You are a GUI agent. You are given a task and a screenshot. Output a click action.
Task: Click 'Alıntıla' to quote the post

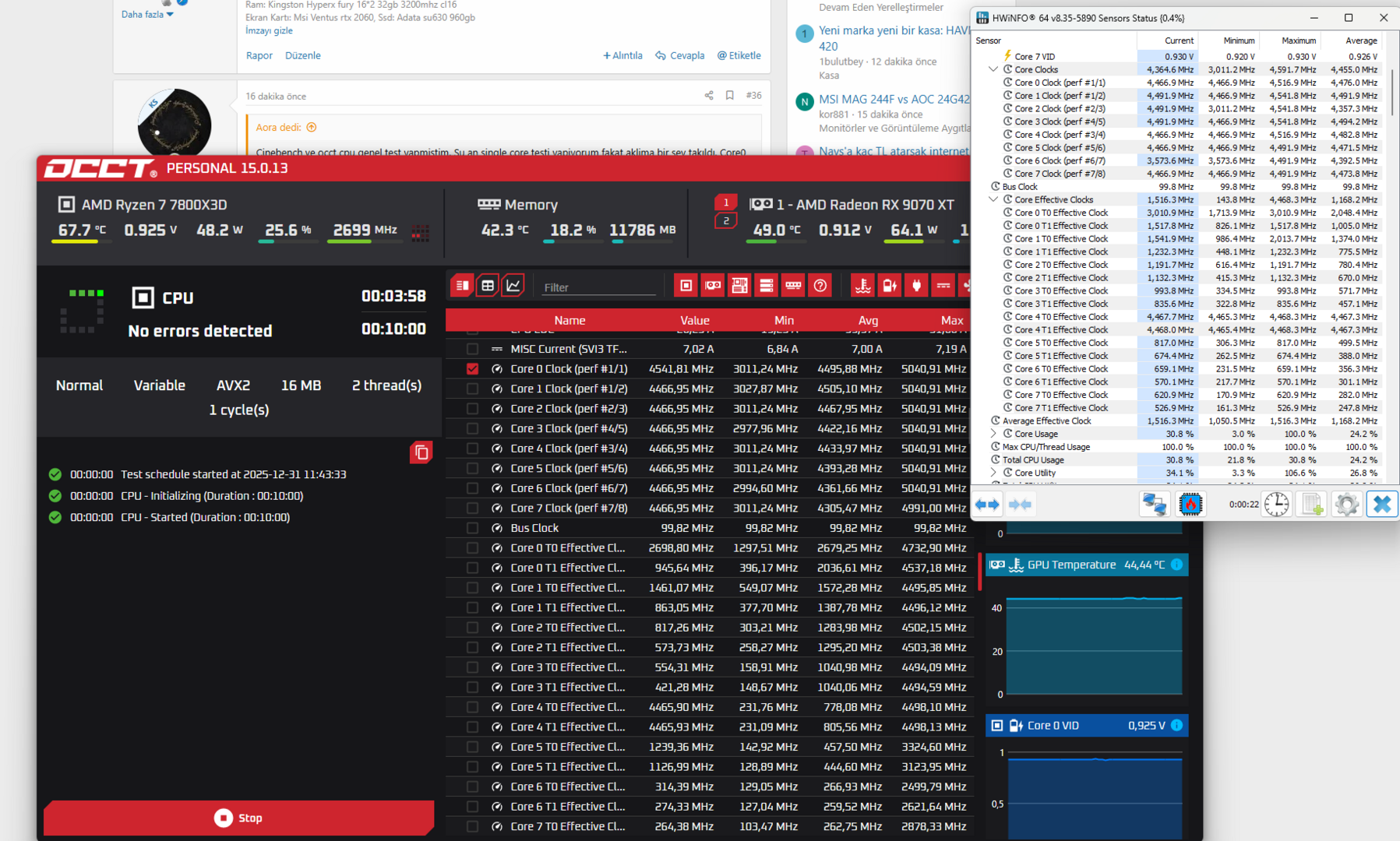622,55
